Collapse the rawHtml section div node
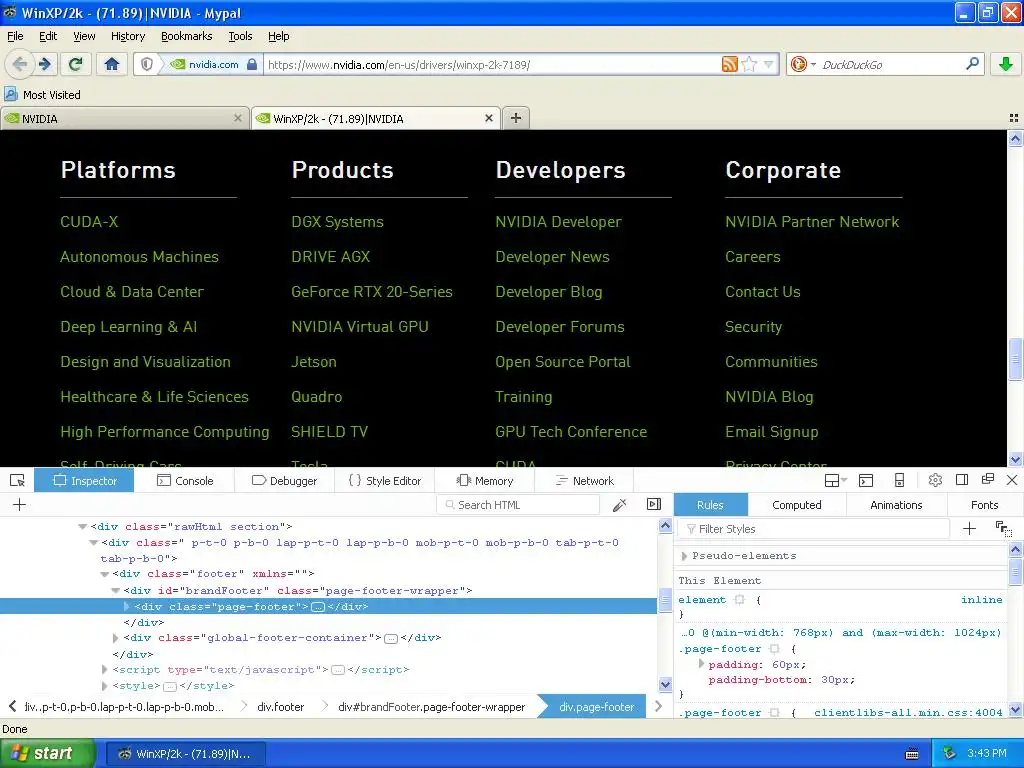This screenshot has width=1024, height=768. point(82,526)
